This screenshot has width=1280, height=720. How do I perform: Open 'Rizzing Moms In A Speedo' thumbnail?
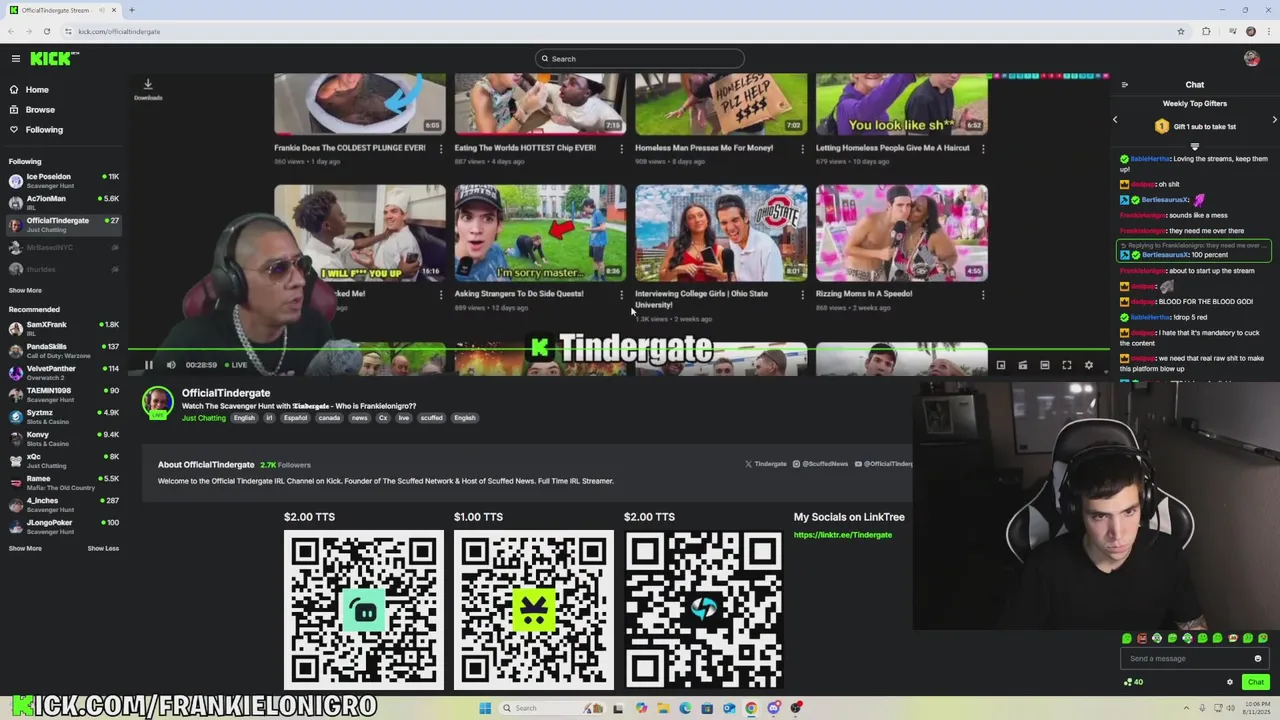point(902,233)
